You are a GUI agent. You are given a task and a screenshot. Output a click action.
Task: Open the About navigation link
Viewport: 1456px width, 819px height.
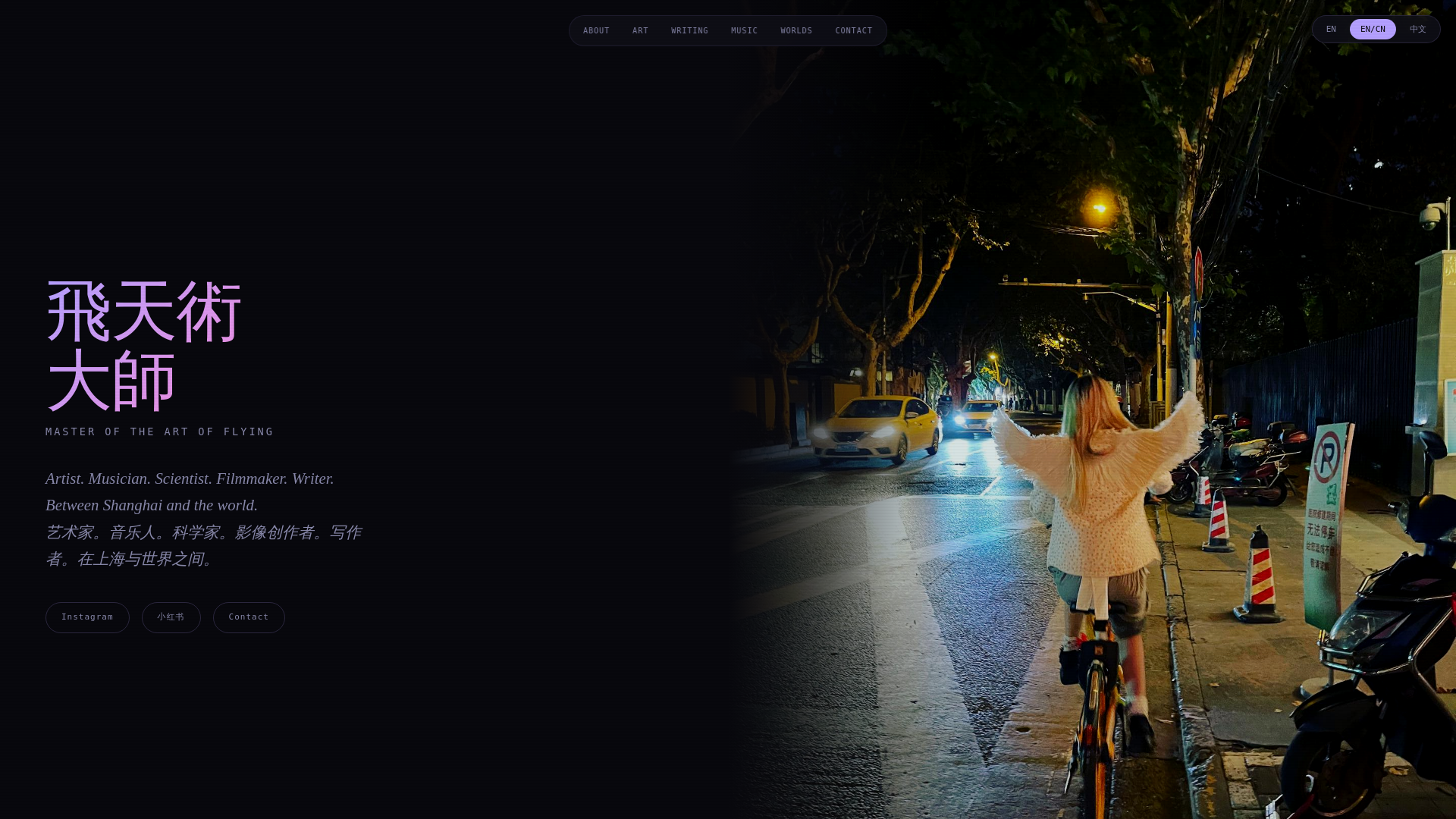tap(596, 31)
